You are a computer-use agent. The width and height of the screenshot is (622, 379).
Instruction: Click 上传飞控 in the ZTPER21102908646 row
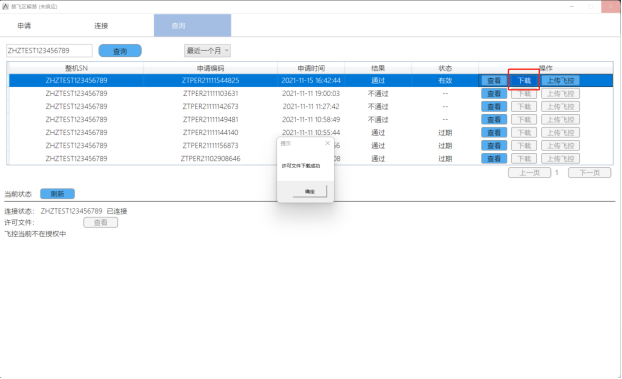tap(561, 159)
